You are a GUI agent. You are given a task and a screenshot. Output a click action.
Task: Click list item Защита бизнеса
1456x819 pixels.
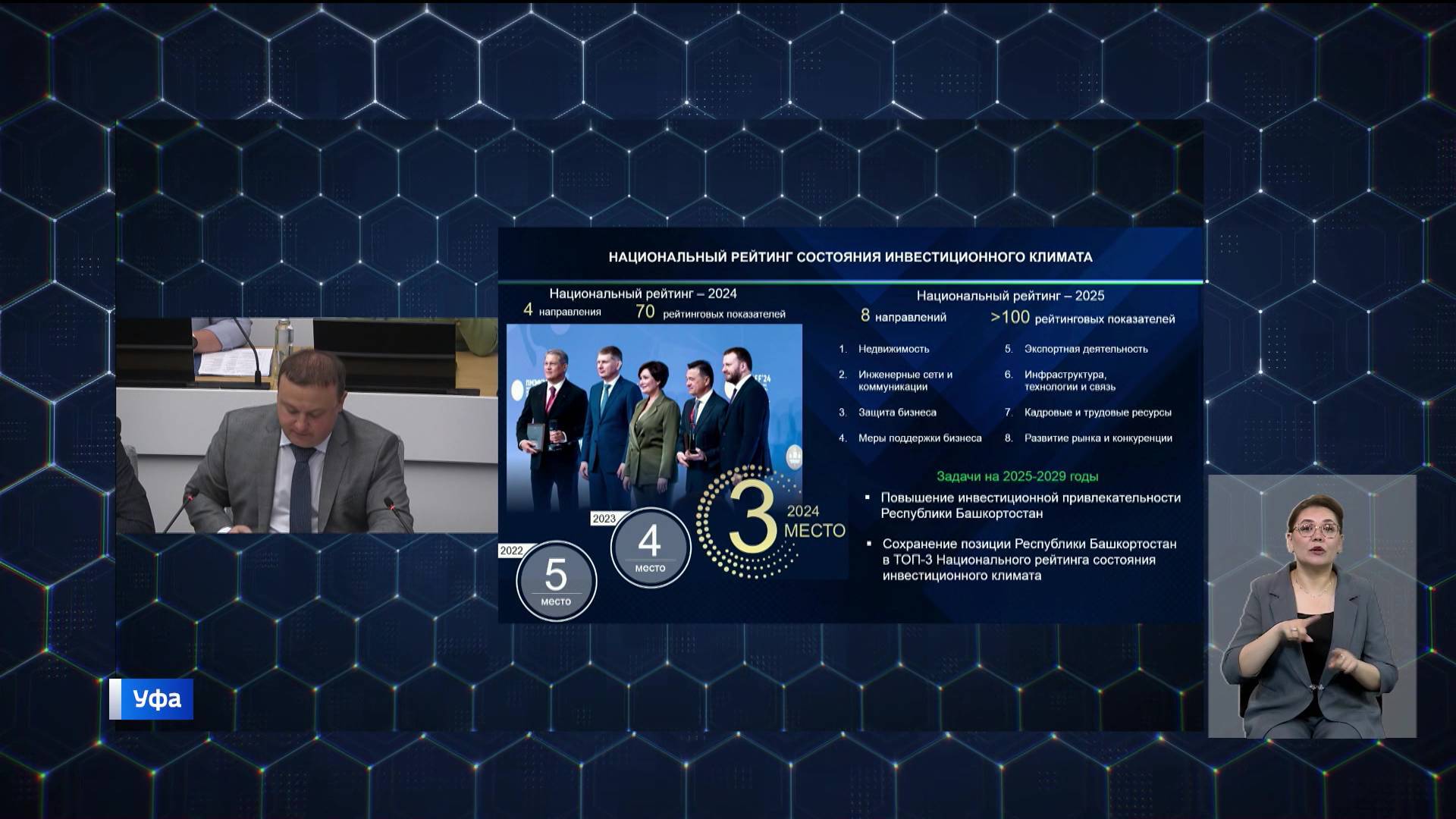coord(897,413)
